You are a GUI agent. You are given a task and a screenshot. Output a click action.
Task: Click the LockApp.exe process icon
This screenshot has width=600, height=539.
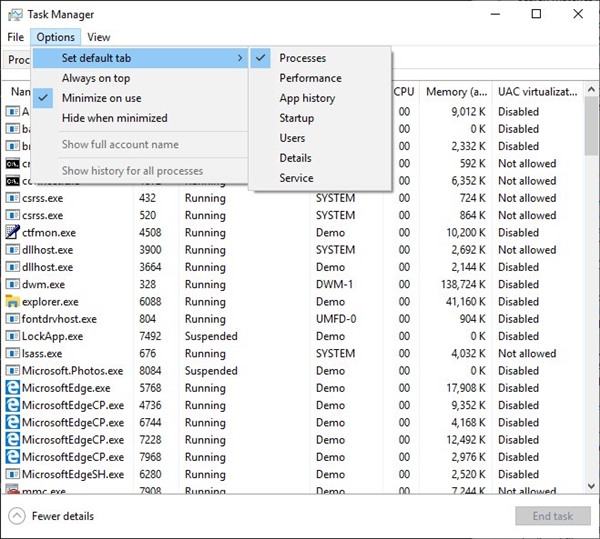(13, 336)
